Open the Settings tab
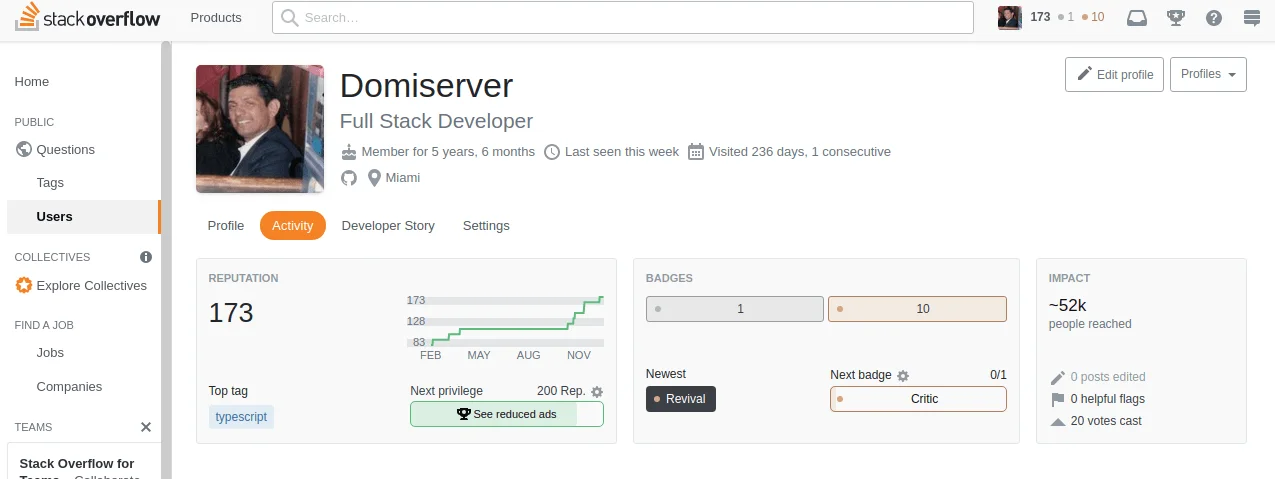1275x479 pixels. (486, 226)
